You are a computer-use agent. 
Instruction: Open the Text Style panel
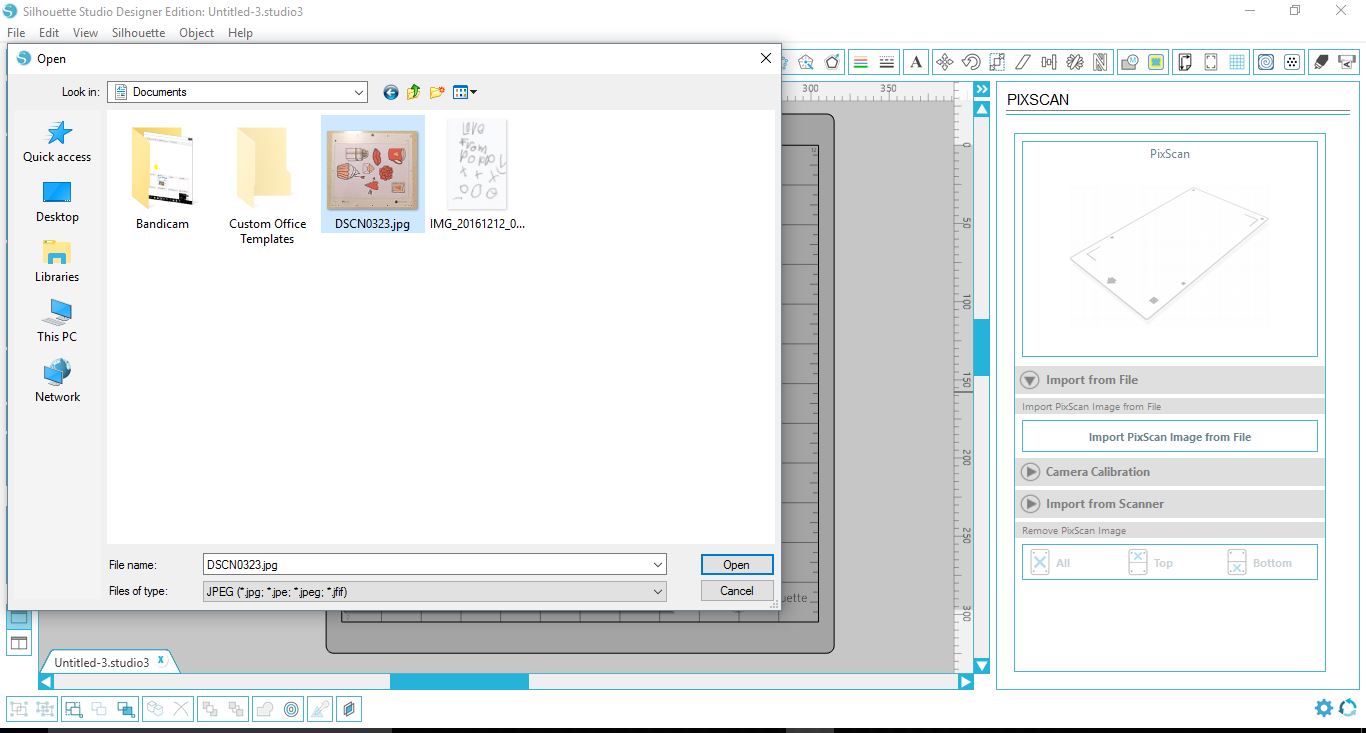coord(916,61)
